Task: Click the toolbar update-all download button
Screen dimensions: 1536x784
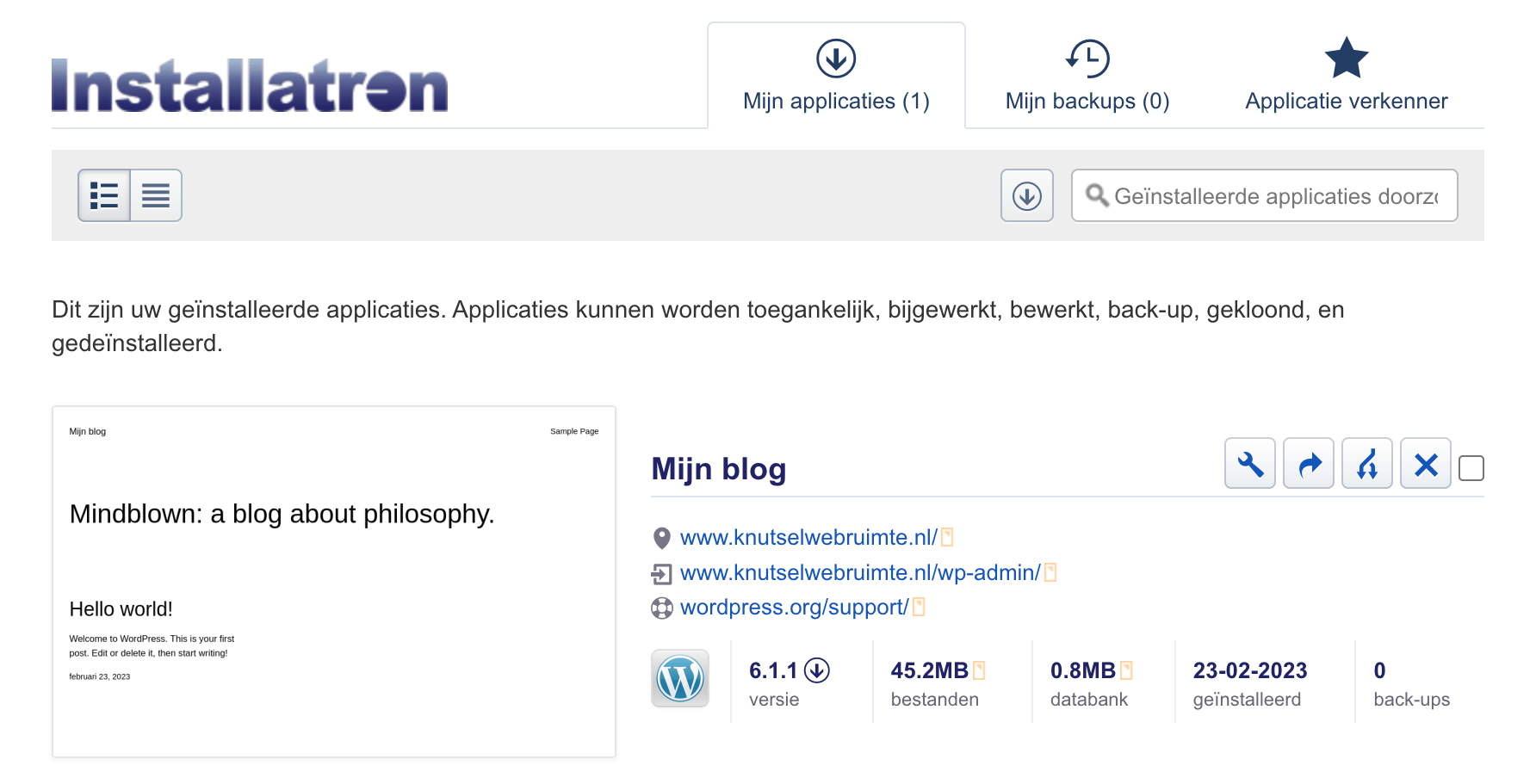Action: 1026,195
